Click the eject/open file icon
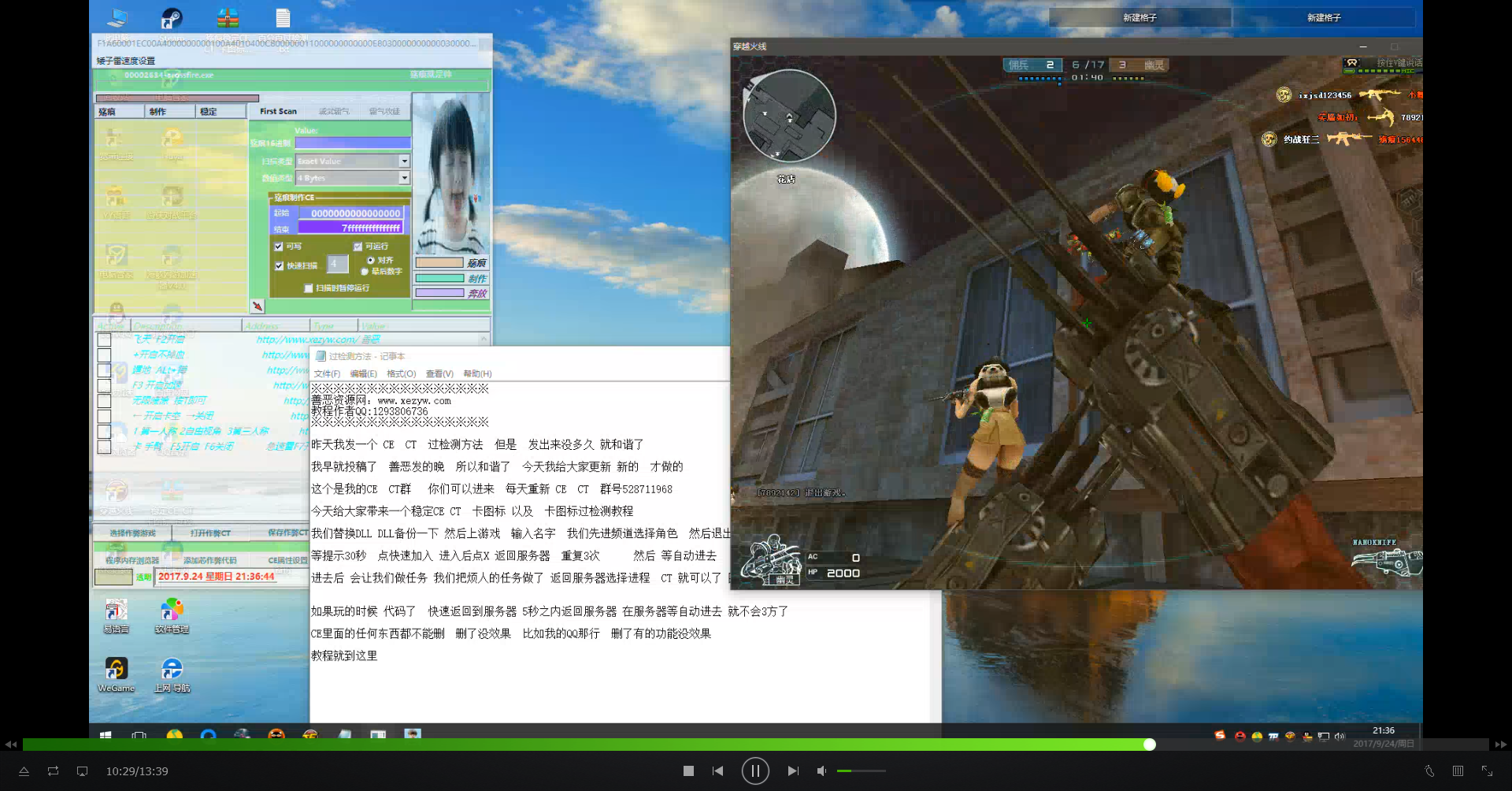Viewport: 1512px width, 791px height. pyautogui.click(x=24, y=771)
